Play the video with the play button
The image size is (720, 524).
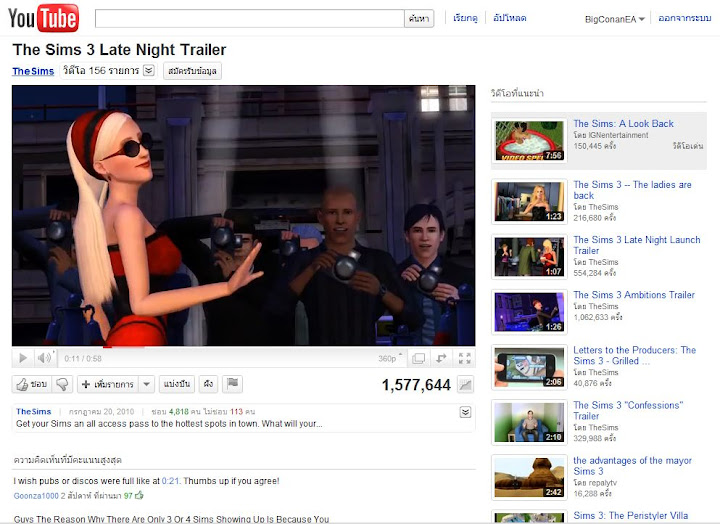[x=22, y=358]
